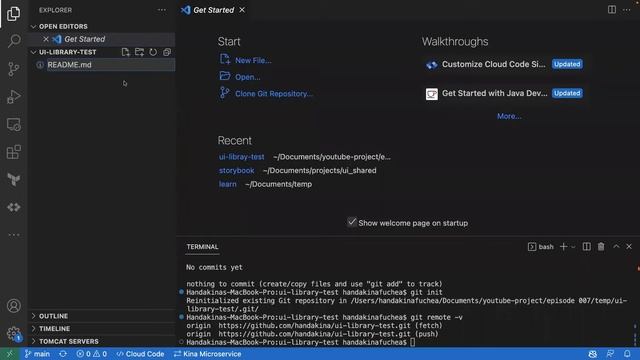Screen dimensions: 640x360
Task: Open recent project storybook
Action: coord(236,171)
